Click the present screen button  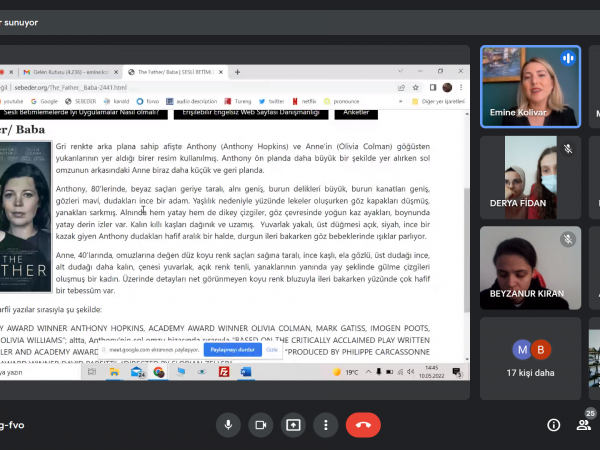pos(293,425)
